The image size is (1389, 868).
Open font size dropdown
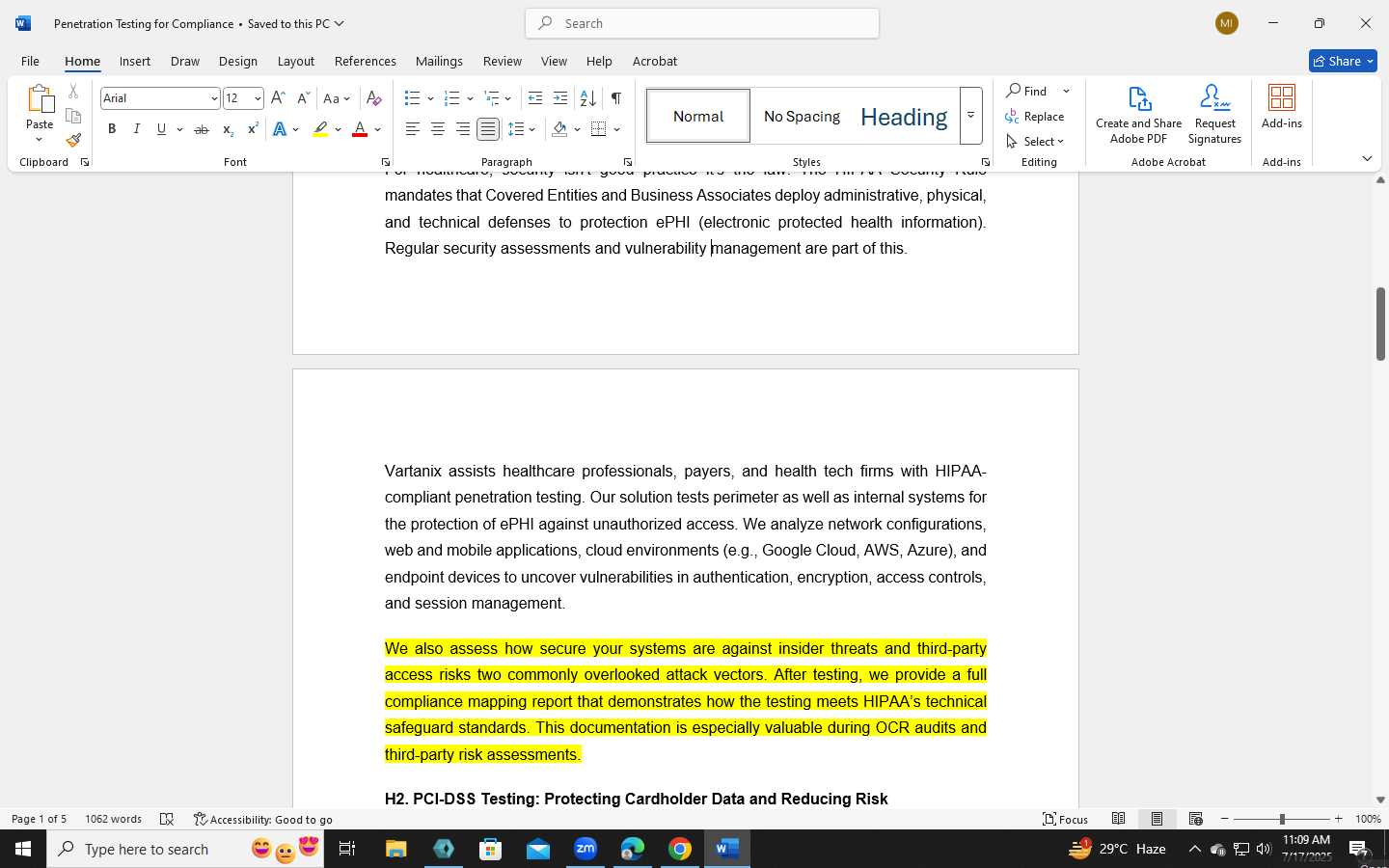[258, 98]
